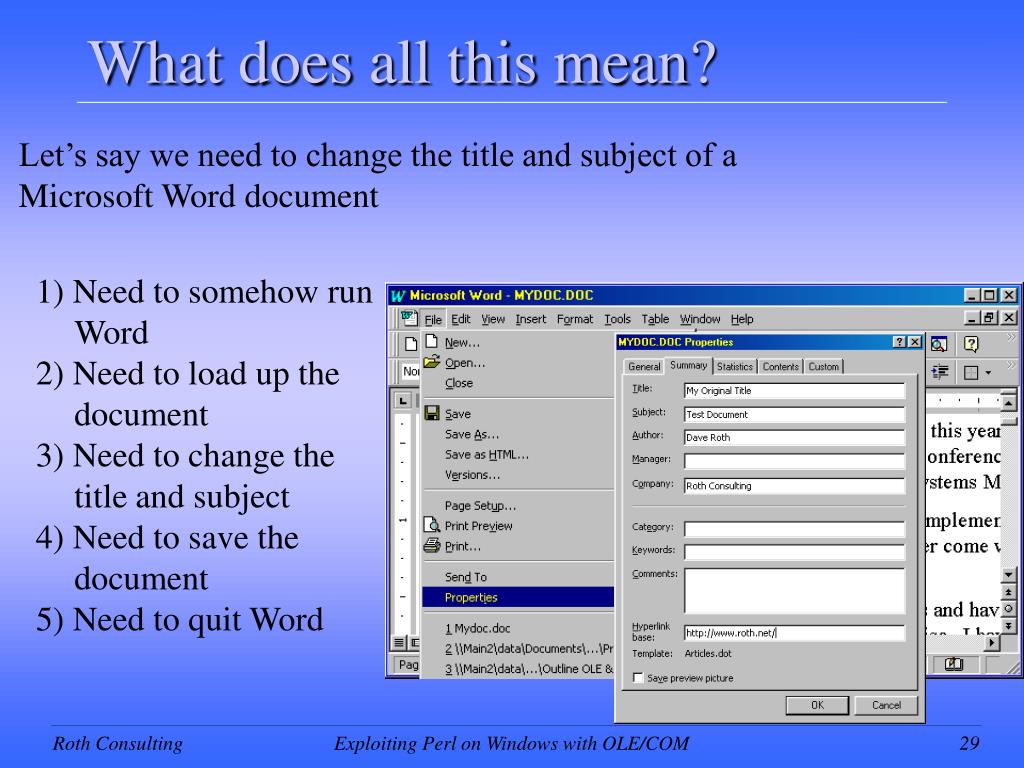The width and height of the screenshot is (1024, 768).
Task: Click the OK button in Properties dialog
Action: tap(817, 705)
